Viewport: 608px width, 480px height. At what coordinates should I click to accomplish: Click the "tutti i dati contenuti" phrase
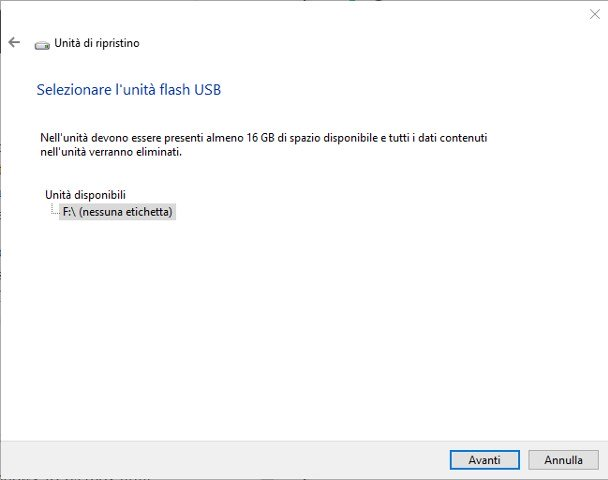tap(439, 137)
